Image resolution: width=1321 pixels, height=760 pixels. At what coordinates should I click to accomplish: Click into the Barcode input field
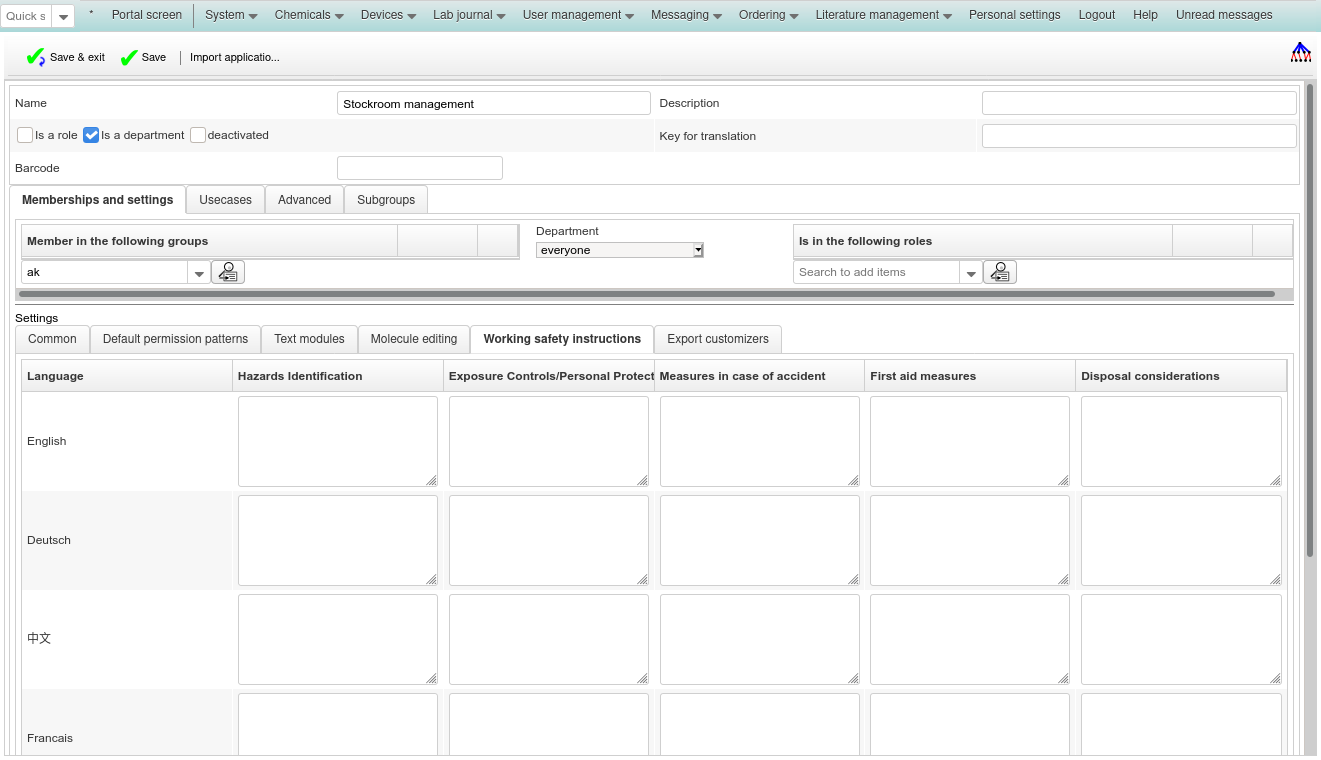pos(419,168)
